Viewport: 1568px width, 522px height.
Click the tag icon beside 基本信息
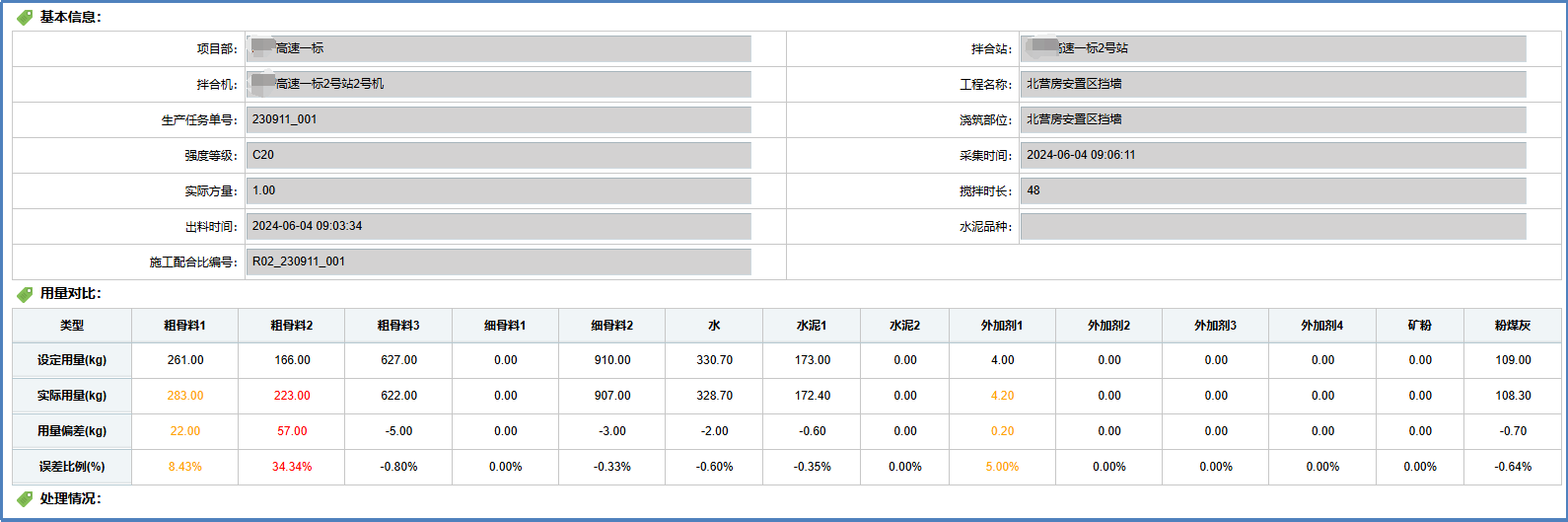(x=25, y=18)
